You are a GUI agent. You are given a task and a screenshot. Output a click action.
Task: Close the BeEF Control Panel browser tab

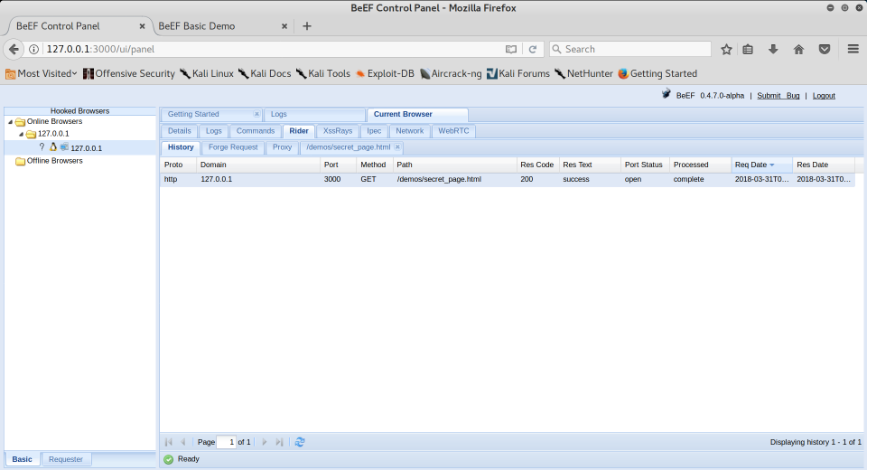[142, 26]
